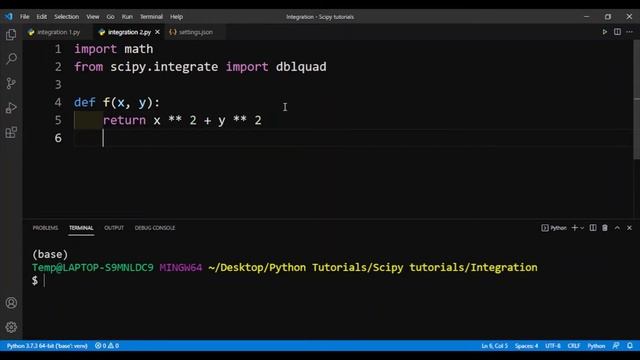Open the Edit menu

(42, 17)
